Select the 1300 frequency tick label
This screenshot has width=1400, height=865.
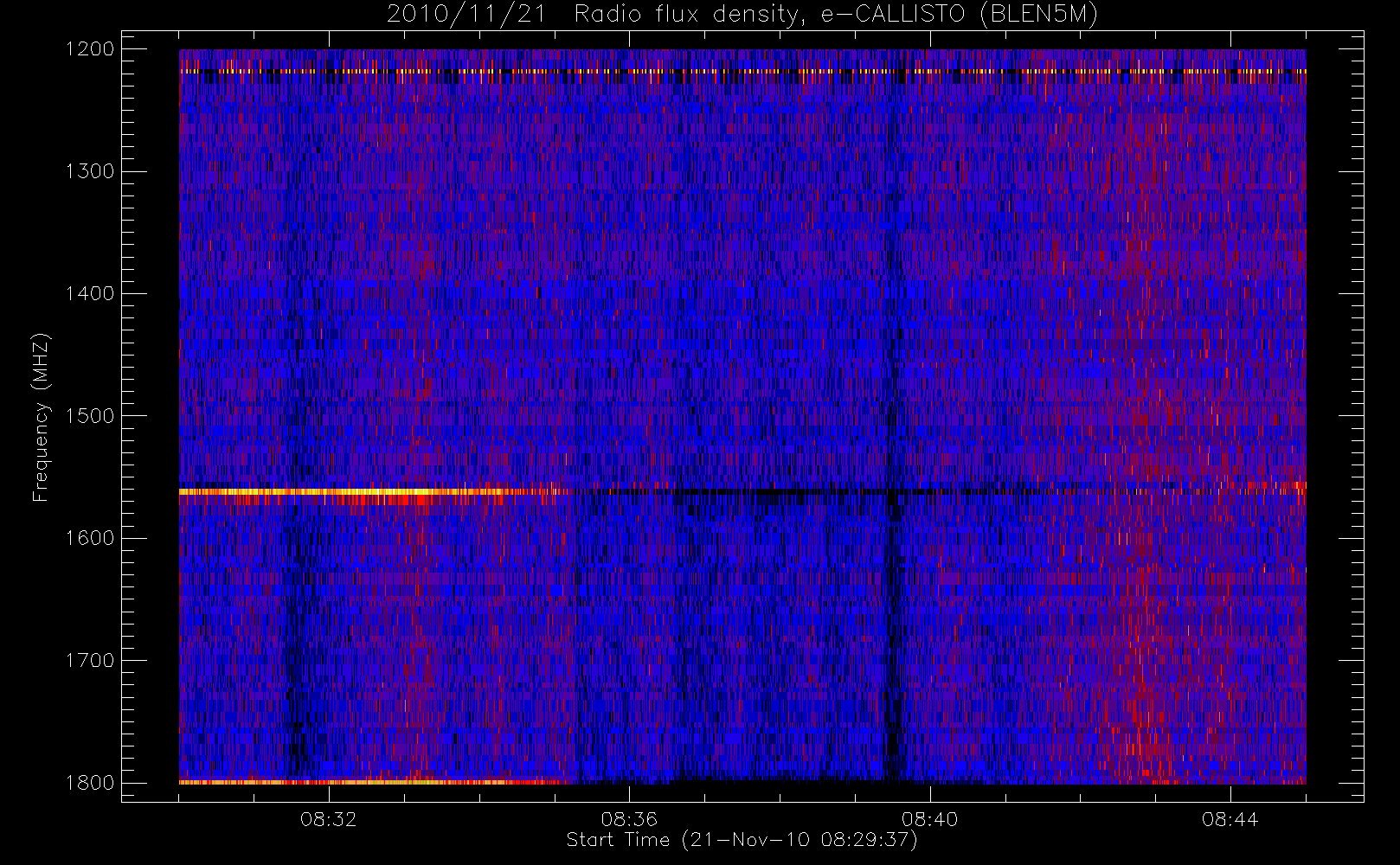(x=90, y=171)
